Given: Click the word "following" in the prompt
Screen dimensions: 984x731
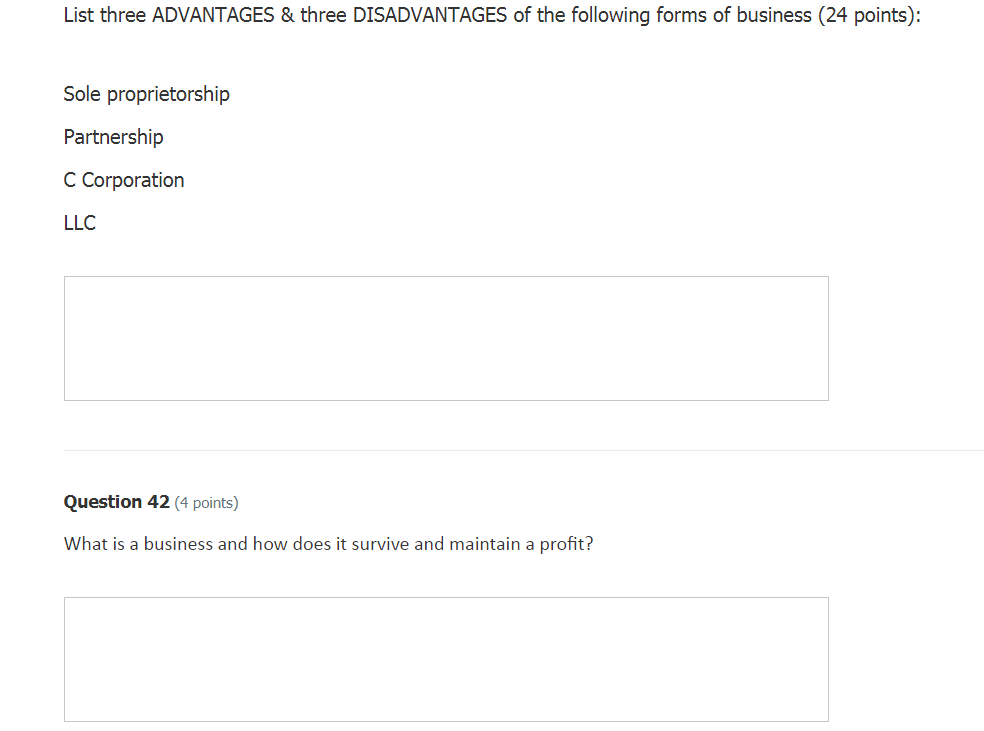Looking at the screenshot, I should point(610,16).
